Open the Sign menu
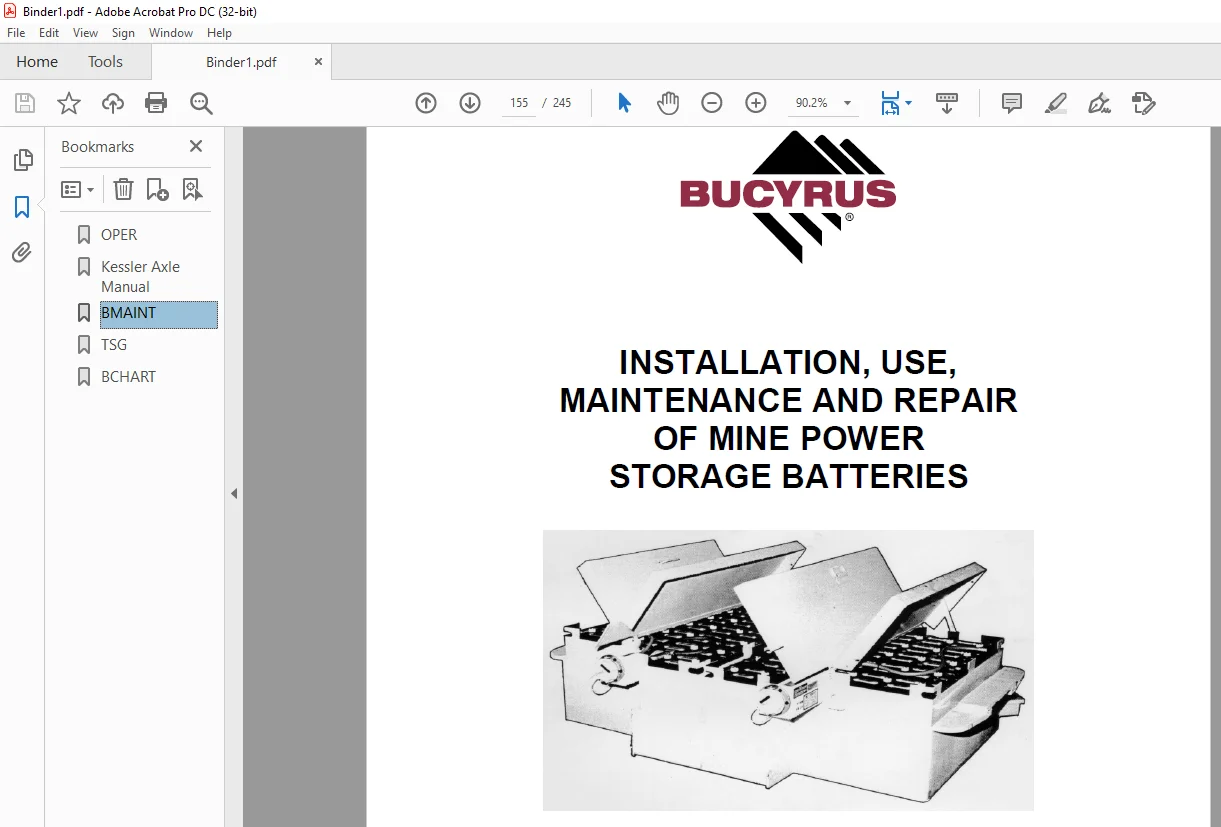Viewport: 1221px width, 827px height. click(123, 33)
